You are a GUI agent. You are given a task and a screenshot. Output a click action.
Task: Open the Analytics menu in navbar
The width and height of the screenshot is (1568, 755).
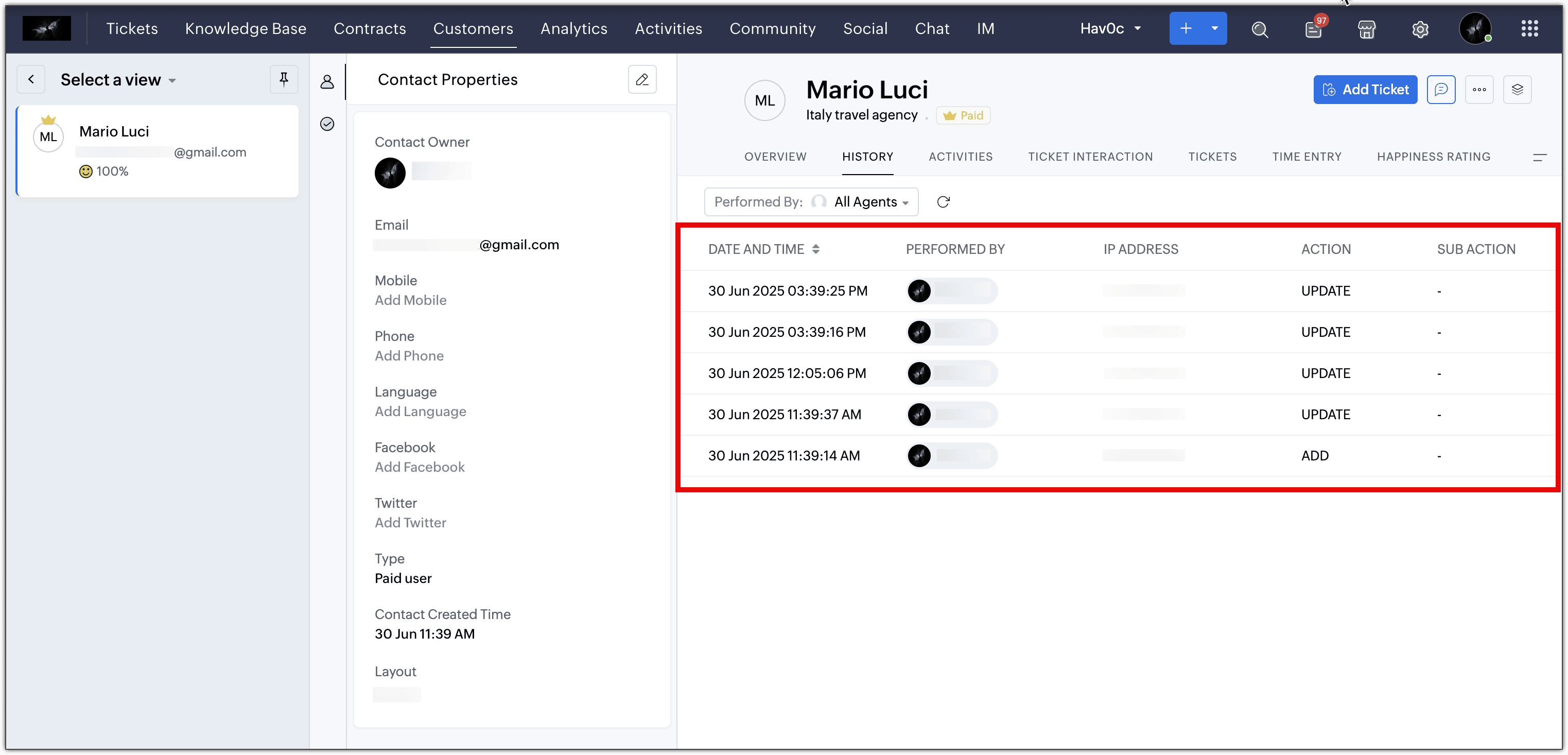pos(573,29)
